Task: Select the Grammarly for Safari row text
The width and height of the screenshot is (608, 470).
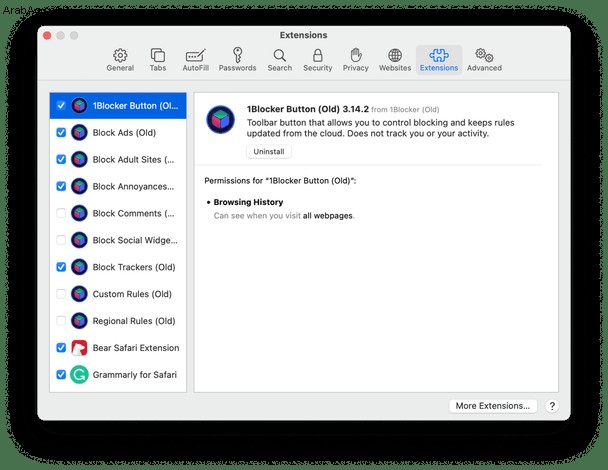Action: click(x=135, y=375)
